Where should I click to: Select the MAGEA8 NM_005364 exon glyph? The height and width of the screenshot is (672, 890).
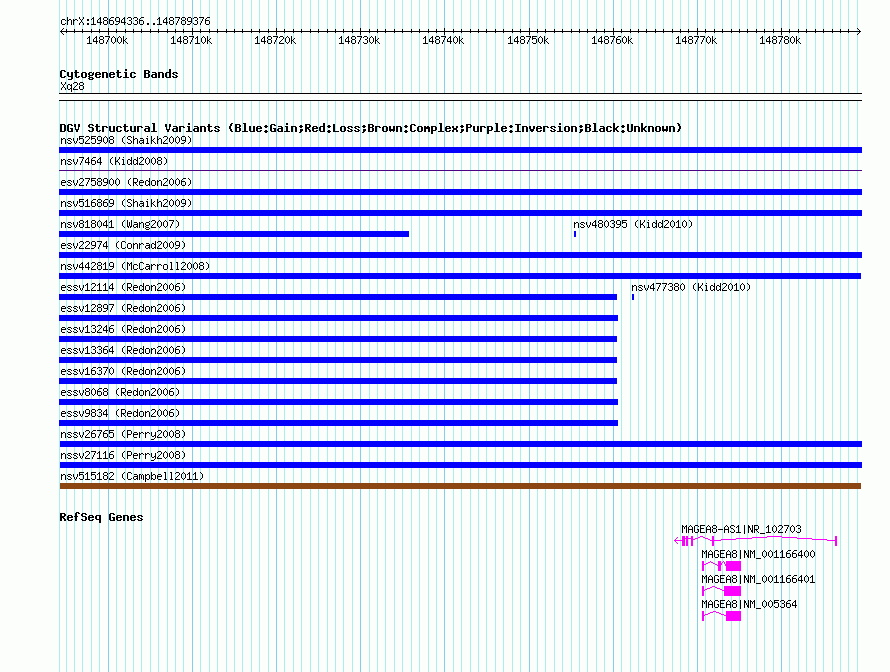tap(721, 616)
